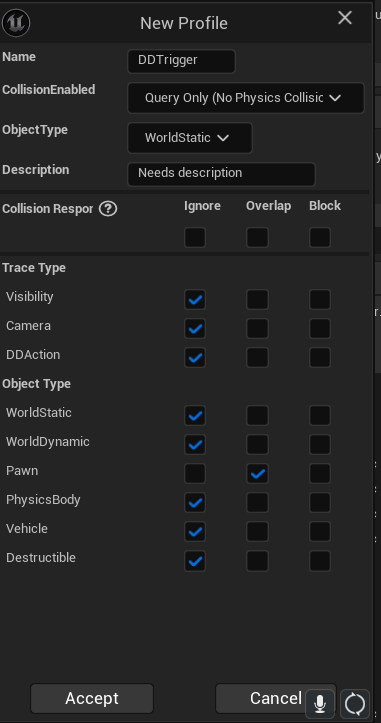Uncheck Overlap for Pawn

click(257, 474)
